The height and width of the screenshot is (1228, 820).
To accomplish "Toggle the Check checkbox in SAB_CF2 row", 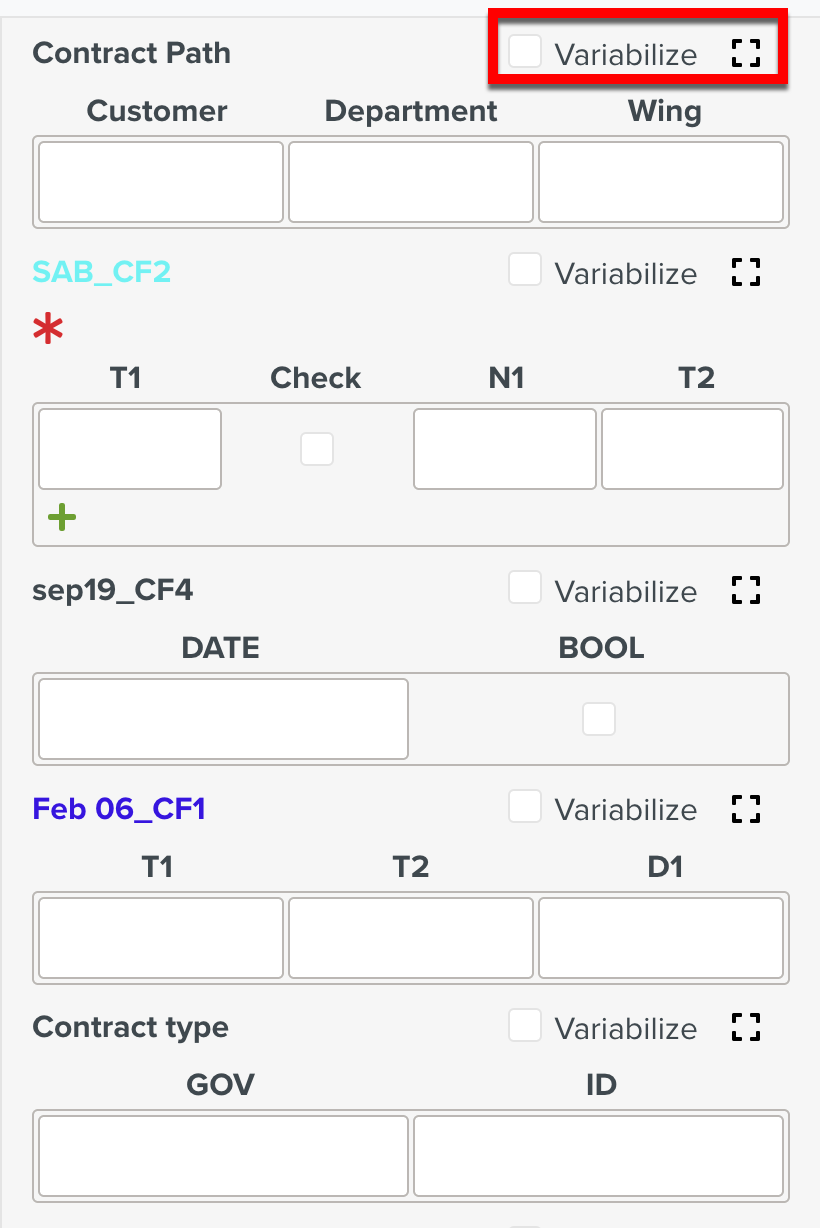I will [x=317, y=449].
